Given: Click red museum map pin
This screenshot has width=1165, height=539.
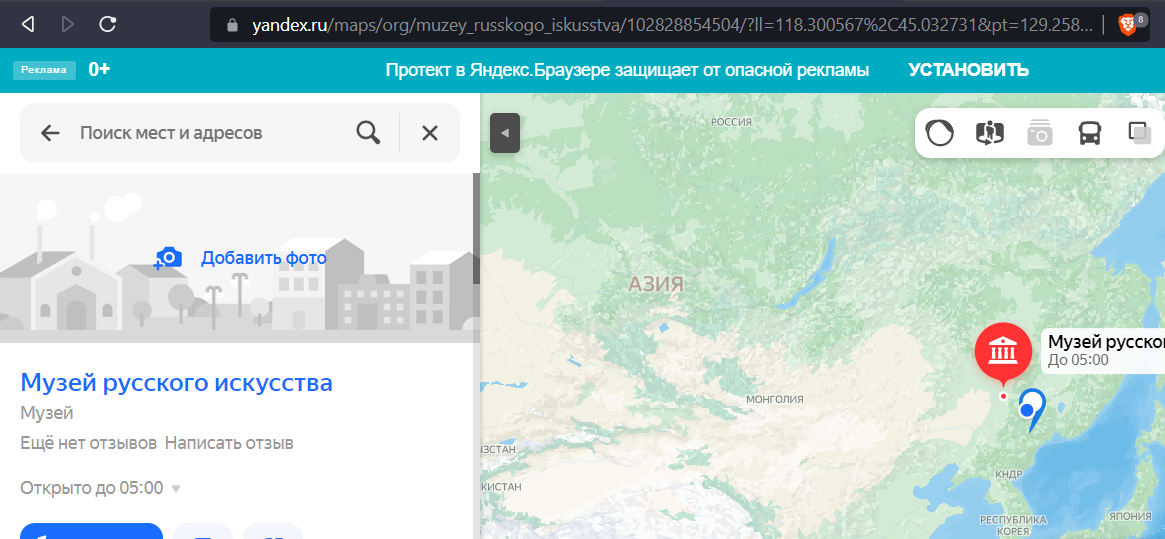Looking at the screenshot, I should pos(1003,352).
